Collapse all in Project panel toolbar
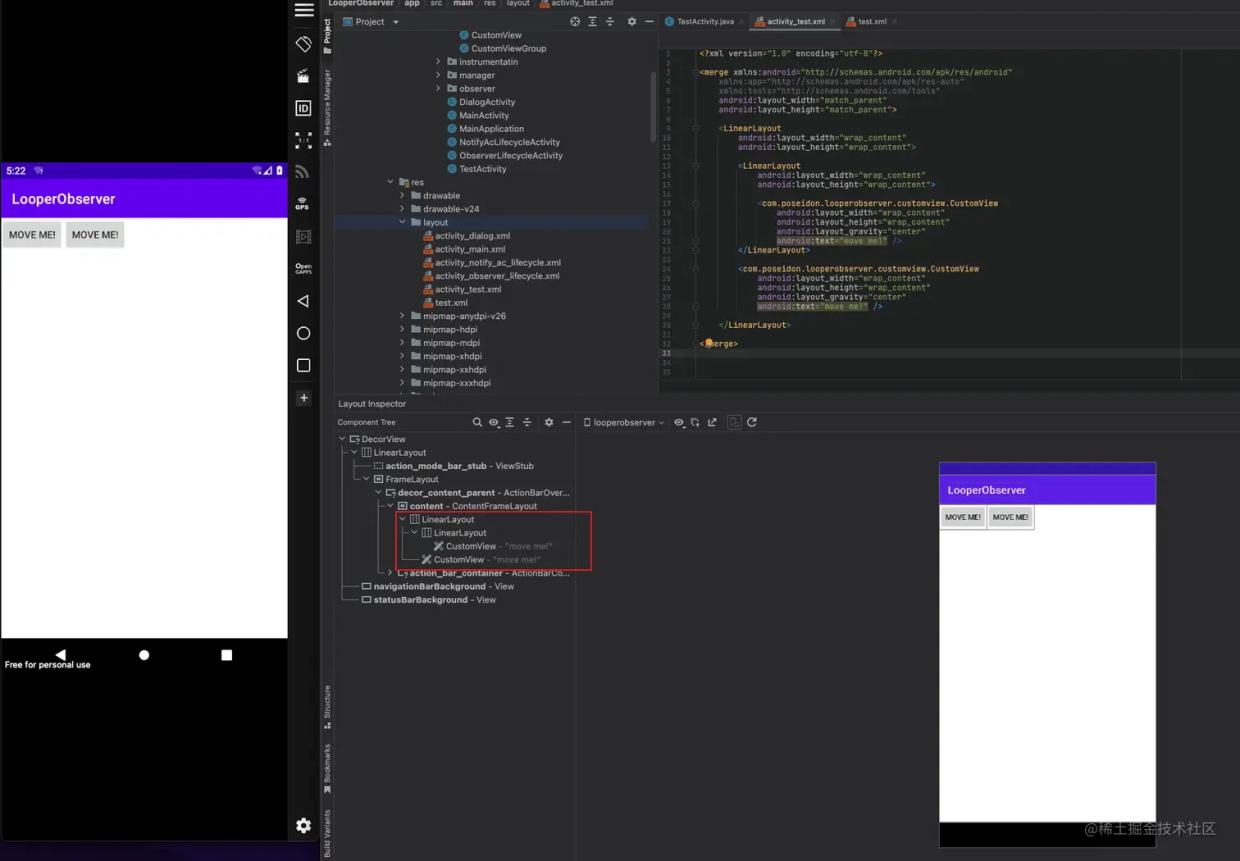 coord(611,21)
